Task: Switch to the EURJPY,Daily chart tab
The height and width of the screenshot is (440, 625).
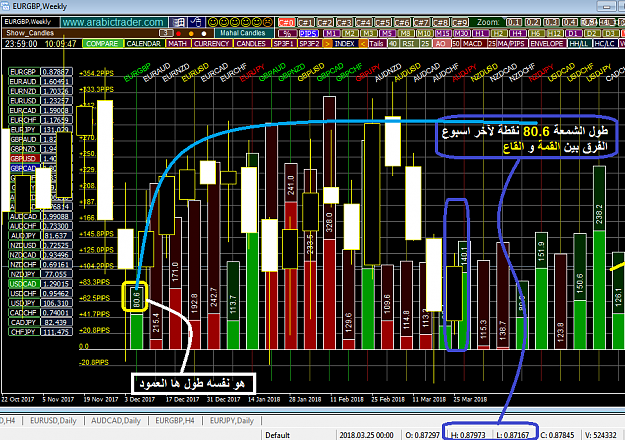Action: 232,421
